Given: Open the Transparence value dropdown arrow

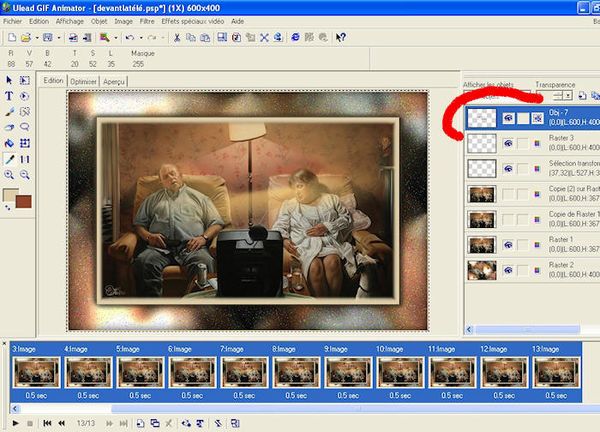Looking at the screenshot, I should click(568, 96).
